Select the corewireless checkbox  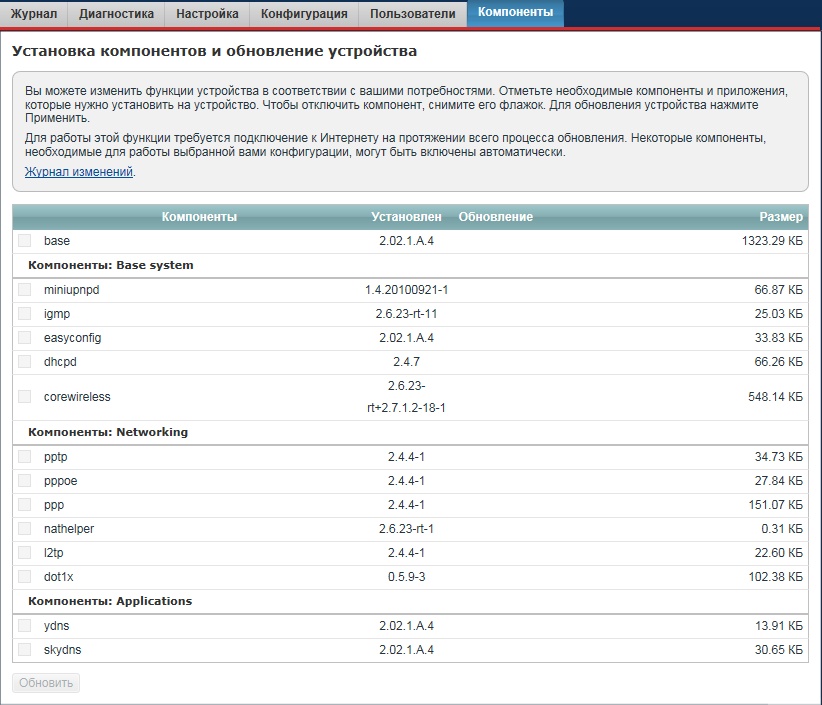[x=24, y=397]
